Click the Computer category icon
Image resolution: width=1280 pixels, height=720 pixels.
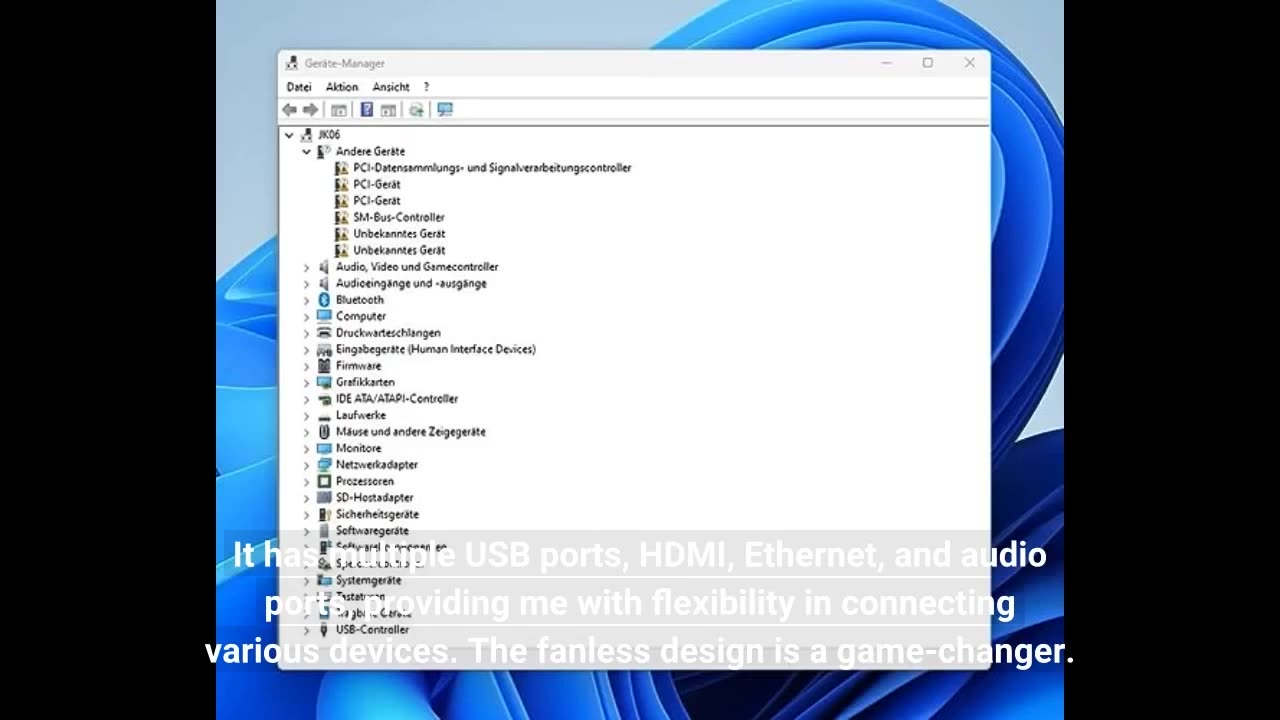click(324, 316)
